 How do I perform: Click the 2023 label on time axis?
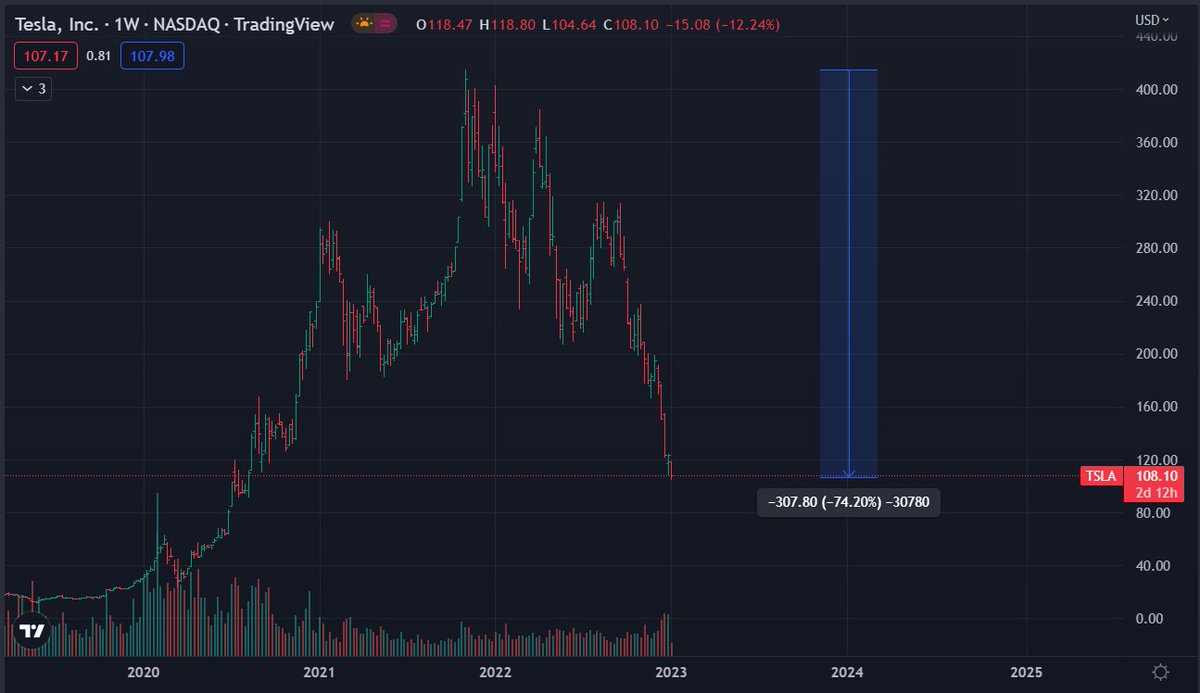pos(671,671)
